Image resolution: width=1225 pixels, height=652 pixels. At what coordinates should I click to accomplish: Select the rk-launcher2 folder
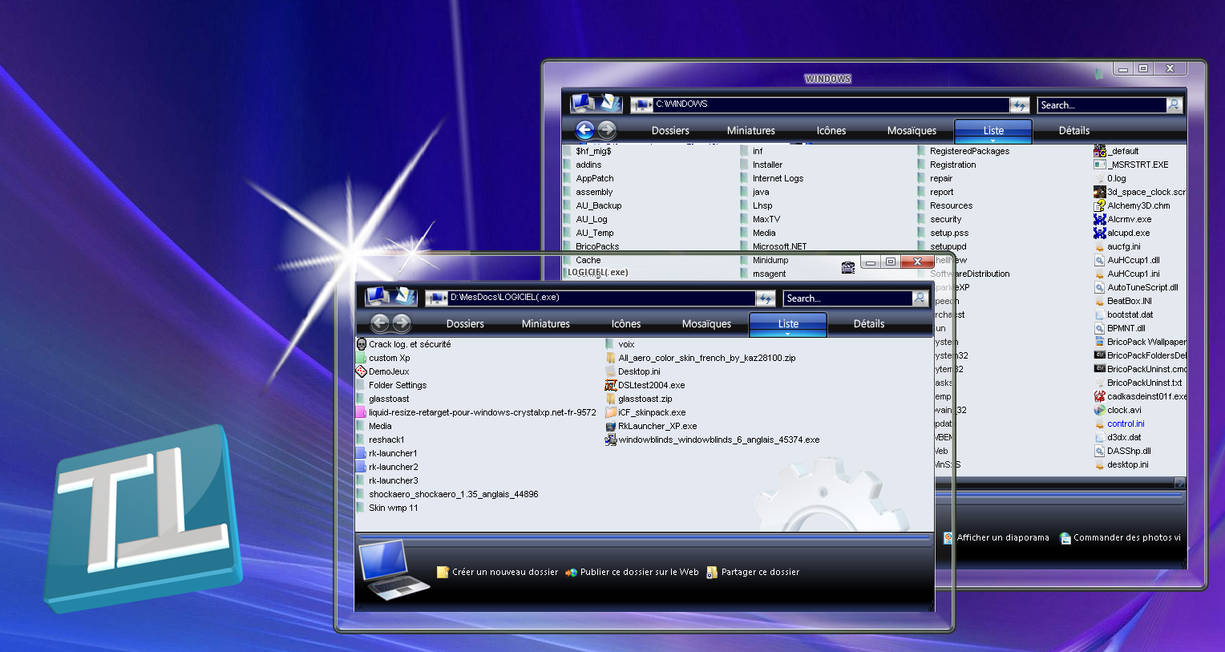tap(387, 467)
